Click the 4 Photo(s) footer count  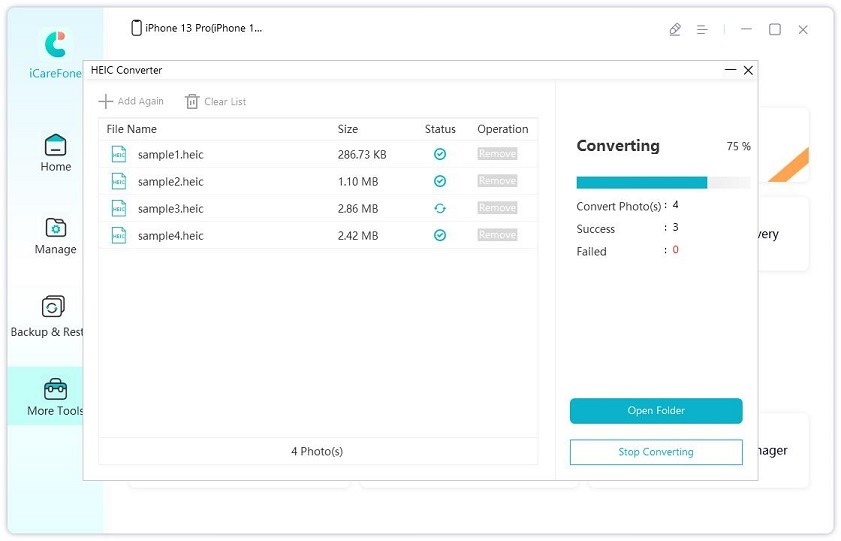point(317,451)
